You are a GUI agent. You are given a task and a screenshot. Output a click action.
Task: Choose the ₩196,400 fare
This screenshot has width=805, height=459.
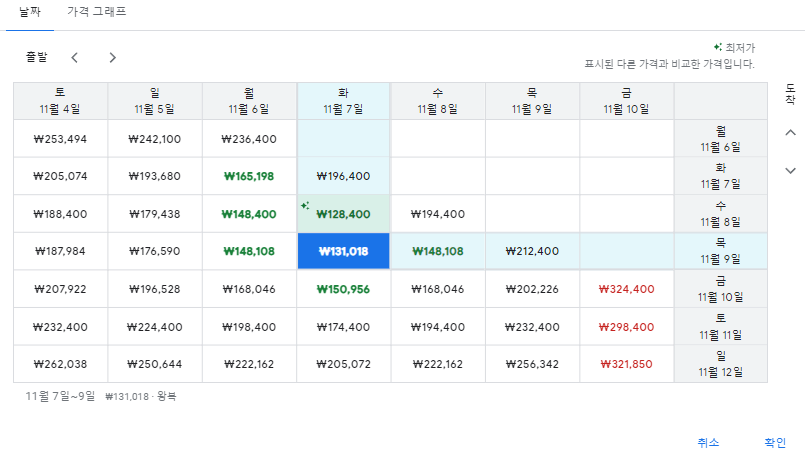tap(343, 176)
